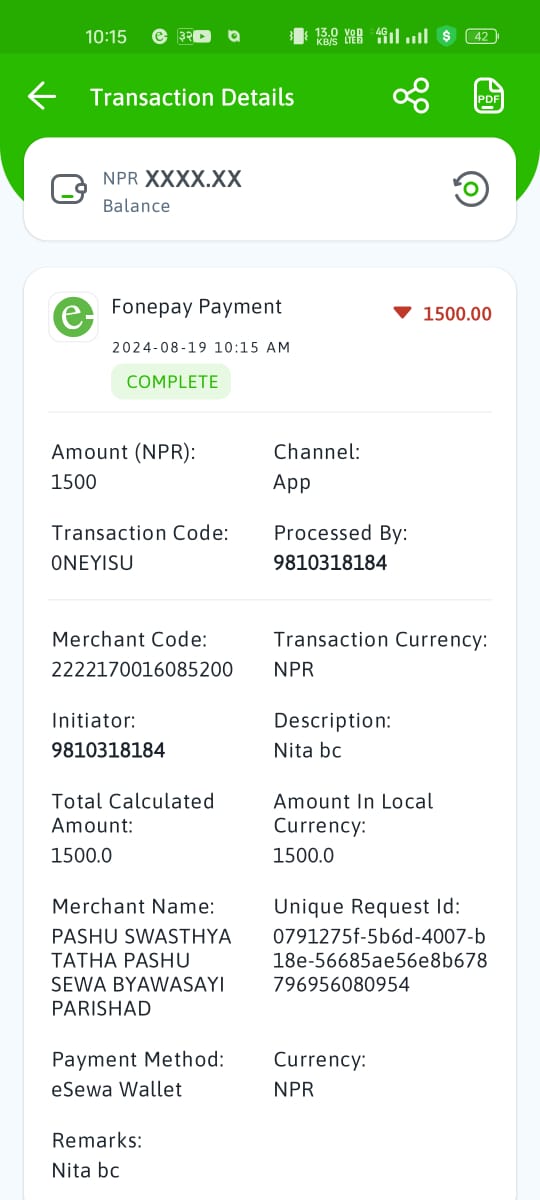Image resolution: width=540 pixels, height=1200 pixels.
Task: Tap the back arrow icon
Action: click(x=41, y=97)
